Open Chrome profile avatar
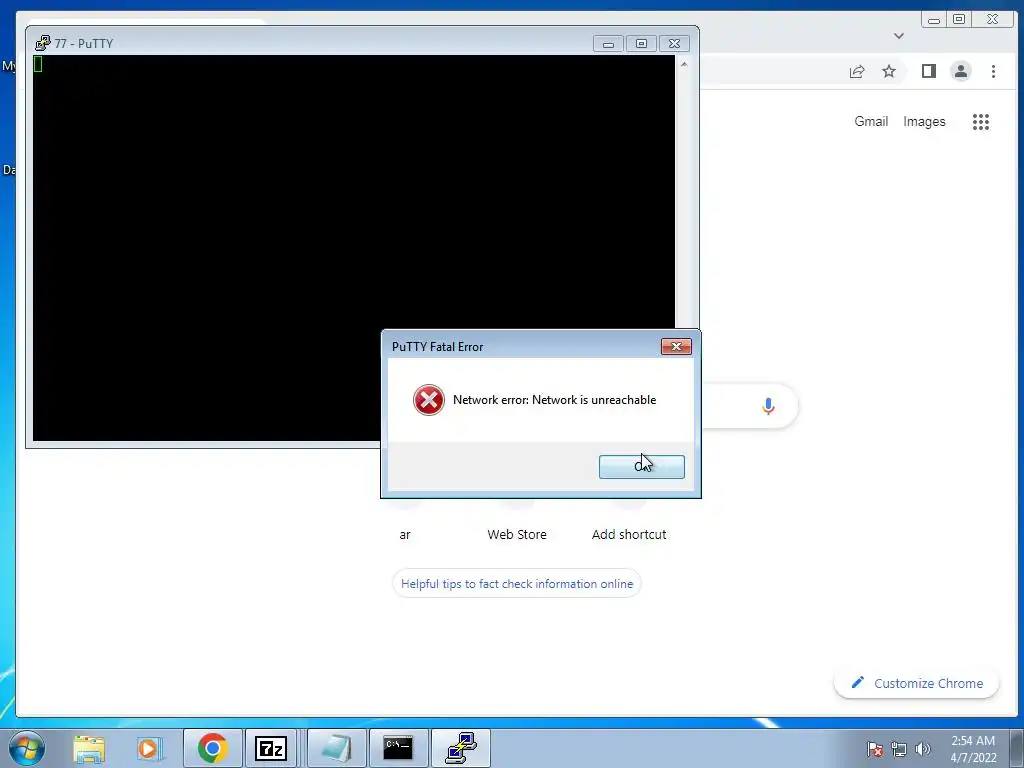This screenshot has height=768, width=1024. click(x=961, y=71)
